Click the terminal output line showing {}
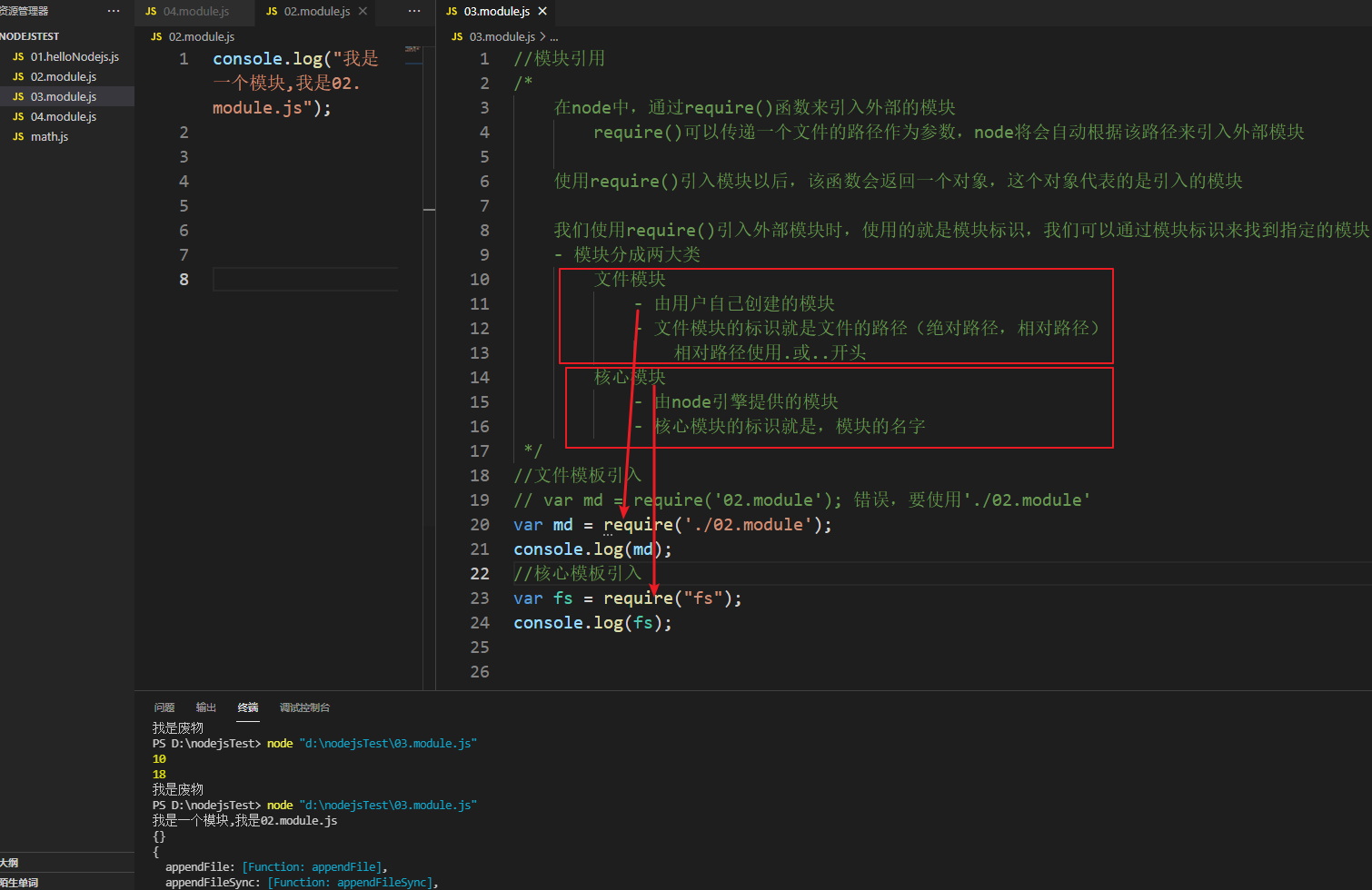The image size is (1372, 890). tap(159, 836)
